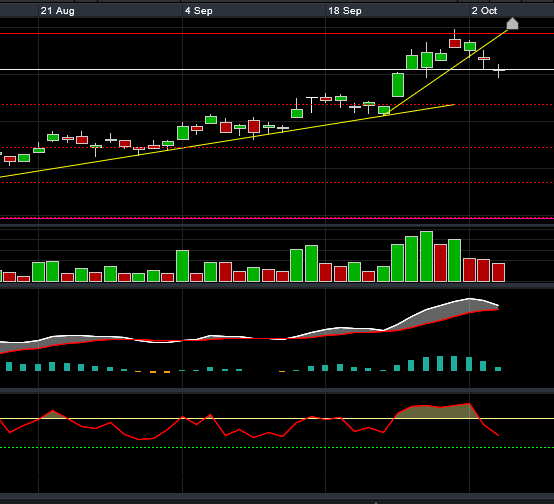This screenshot has width=554, height=504.
Task: Select the steep short yellow trendline
Action: [x=446, y=72]
